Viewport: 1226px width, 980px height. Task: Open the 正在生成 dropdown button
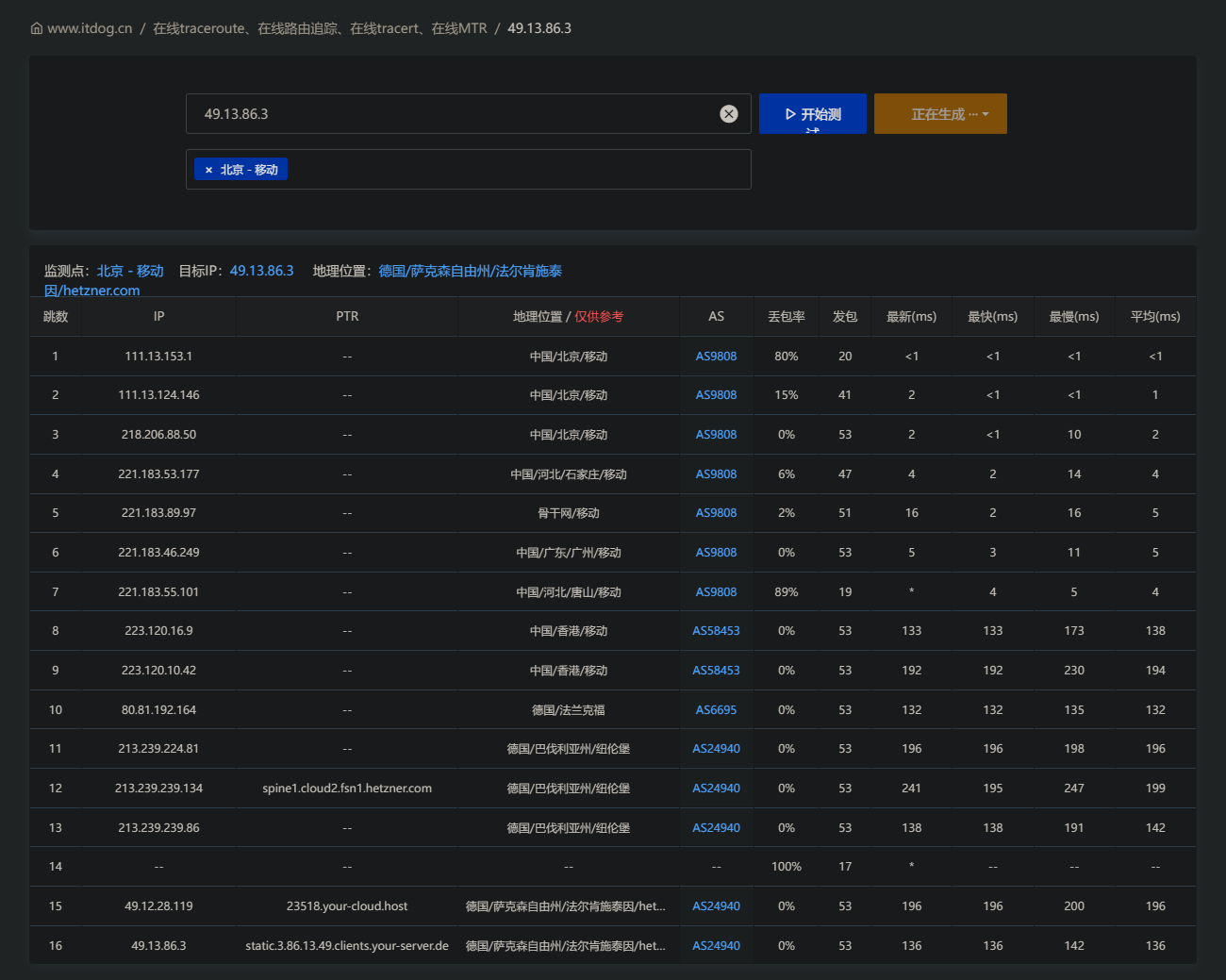[940, 114]
